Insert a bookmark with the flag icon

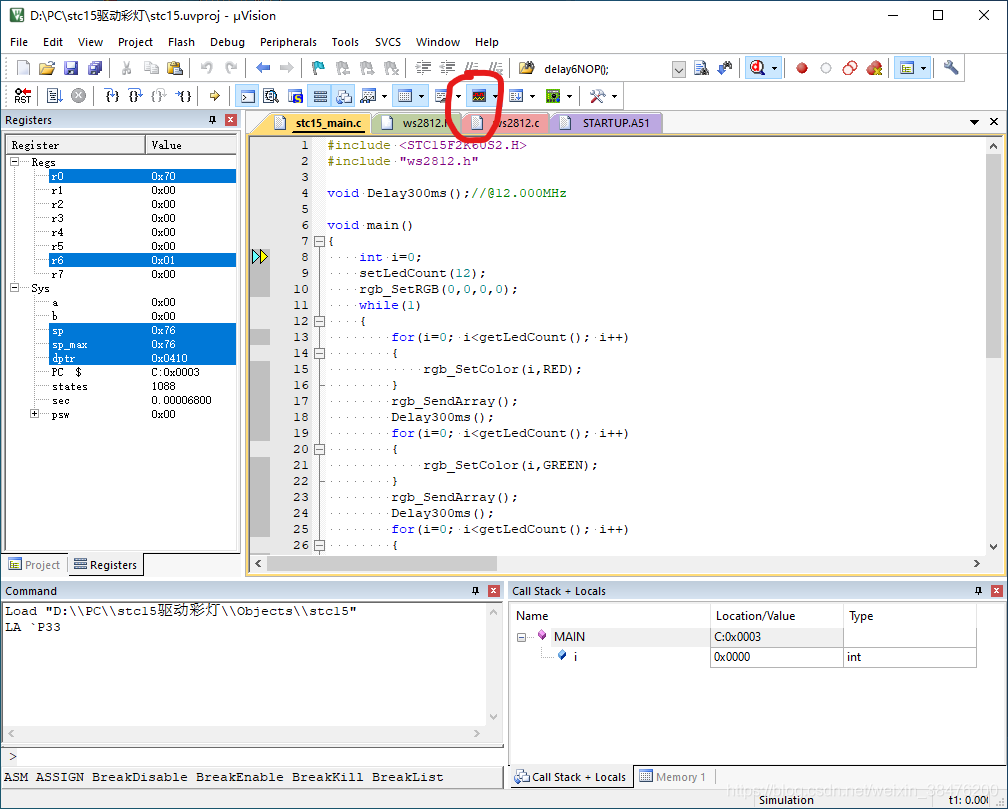point(318,68)
